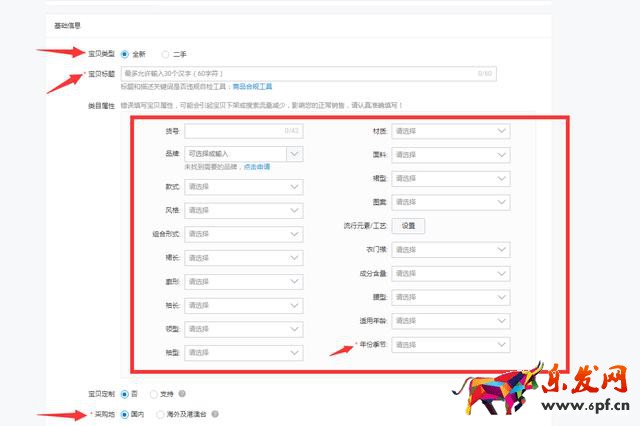Open the 款式 dropdown
This screenshot has width=640, height=426.
[x=244, y=186]
